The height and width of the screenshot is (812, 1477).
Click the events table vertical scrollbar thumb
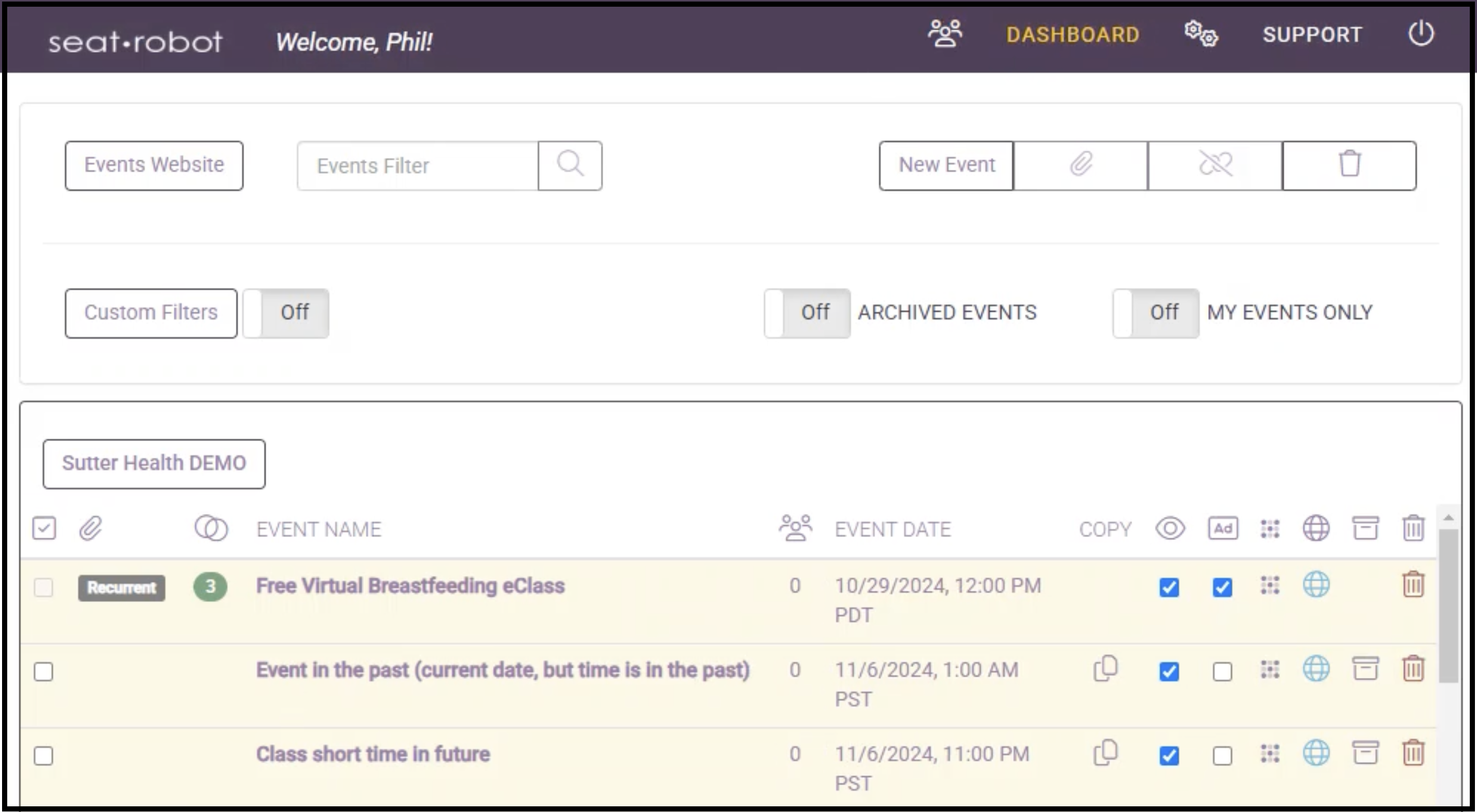tap(1449, 606)
